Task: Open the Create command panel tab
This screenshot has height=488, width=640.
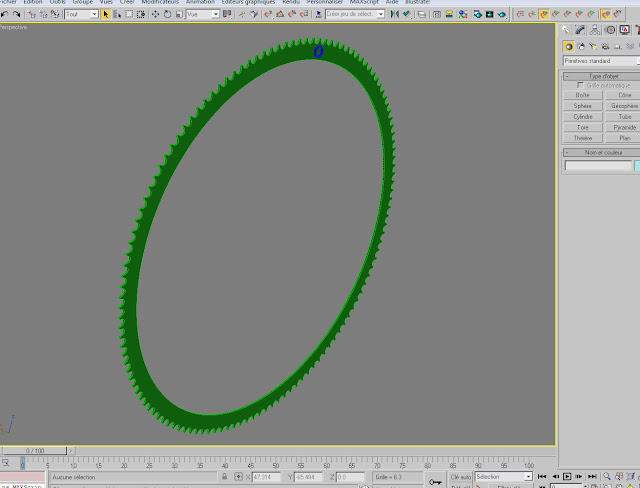Action: 565,30
